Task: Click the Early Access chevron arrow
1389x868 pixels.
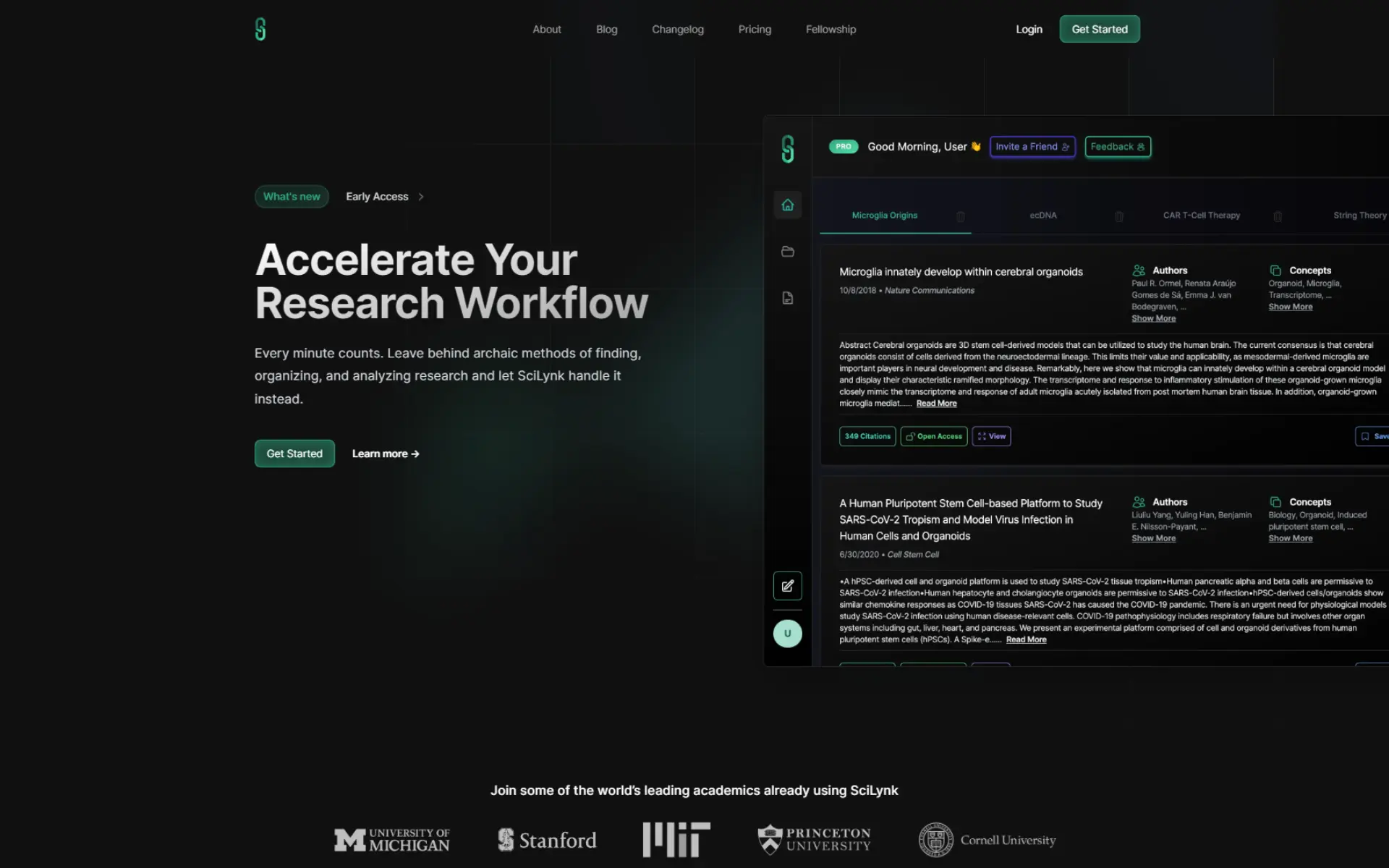Action: coord(421,197)
